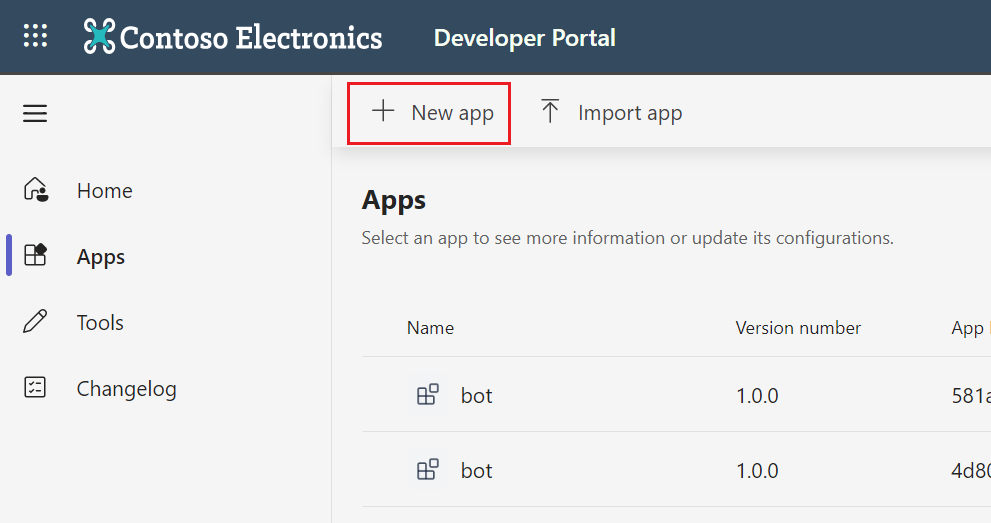Screen dimensions: 991x523
Task: Click app ID starting with 581a
Action: (971, 396)
